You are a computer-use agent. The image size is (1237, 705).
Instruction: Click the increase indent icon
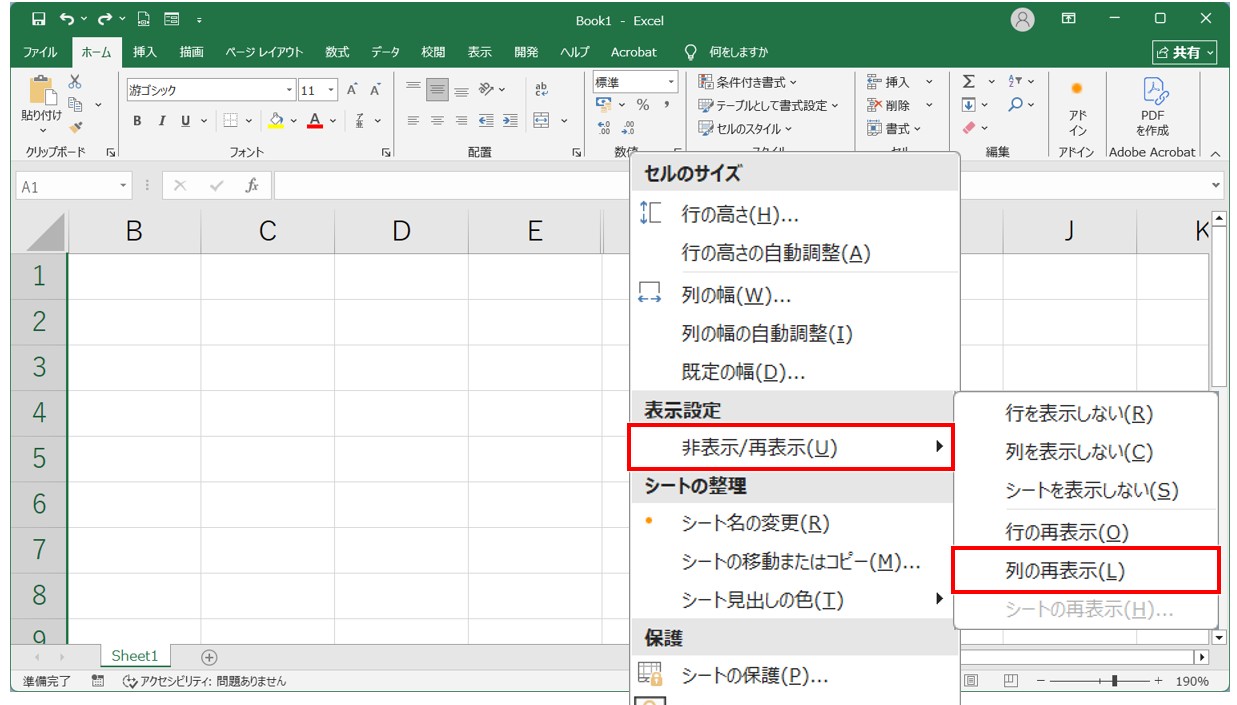pyautogui.click(x=509, y=121)
